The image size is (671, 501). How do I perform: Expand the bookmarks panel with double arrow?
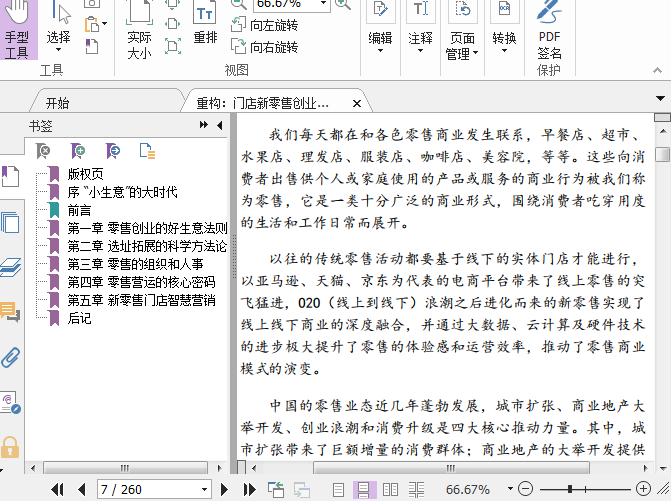204,125
